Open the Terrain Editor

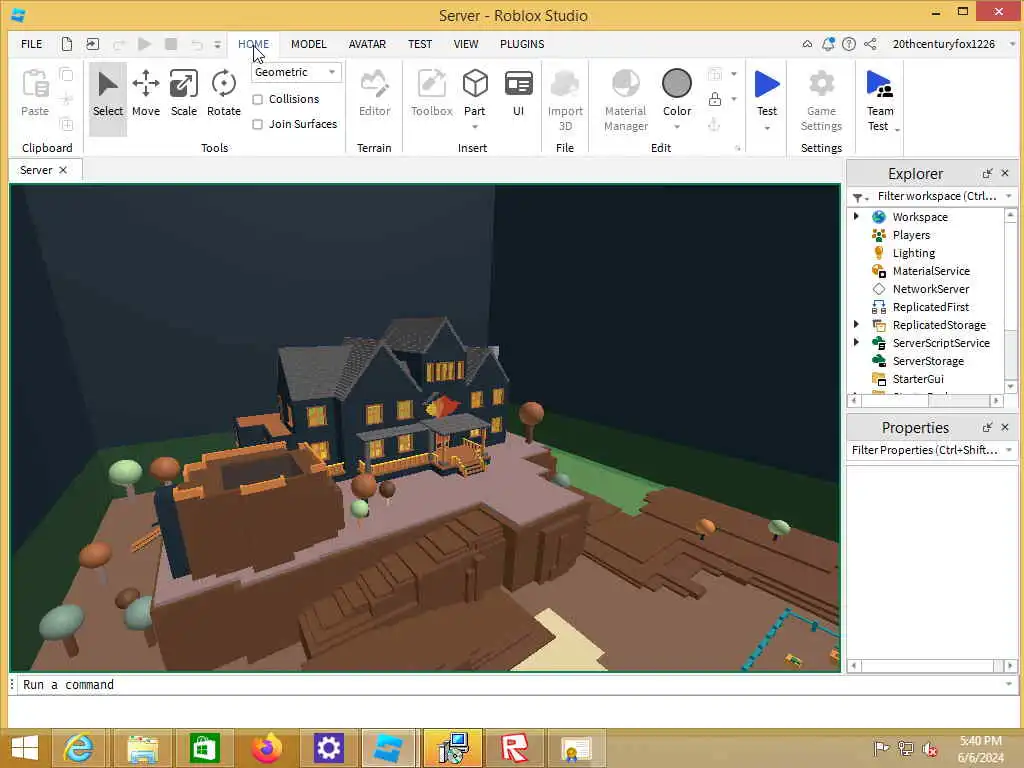[x=374, y=95]
